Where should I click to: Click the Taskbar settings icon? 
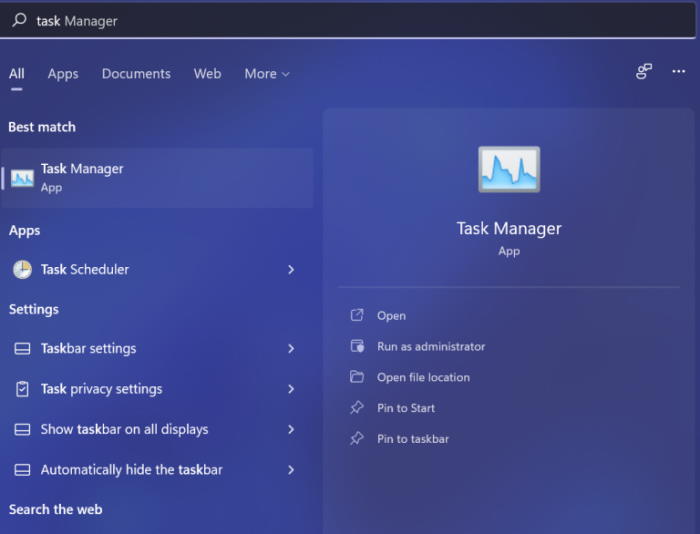[22, 349]
